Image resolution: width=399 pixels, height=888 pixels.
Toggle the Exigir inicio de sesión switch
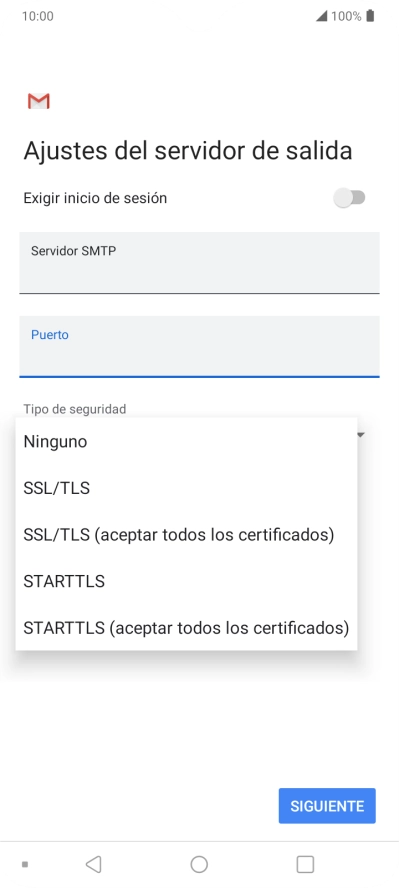[x=349, y=198]
